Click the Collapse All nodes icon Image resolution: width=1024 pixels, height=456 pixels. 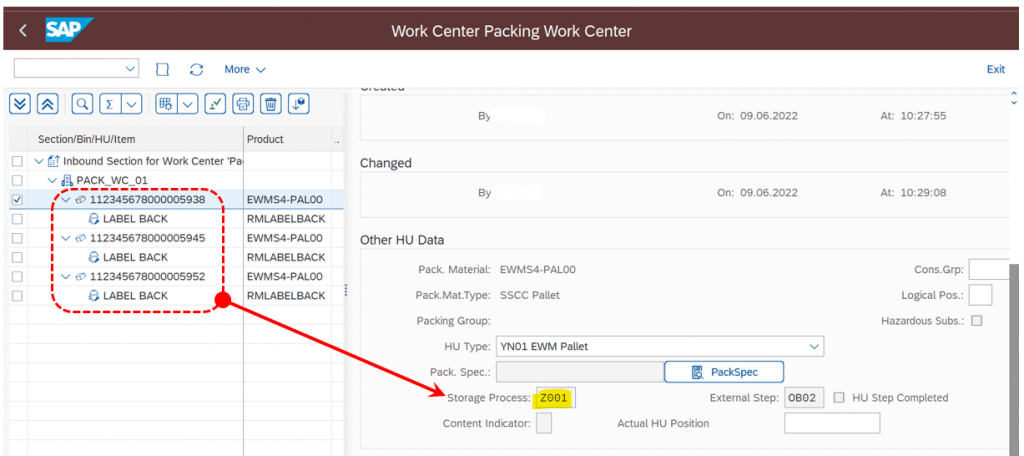tap(48, 104)
